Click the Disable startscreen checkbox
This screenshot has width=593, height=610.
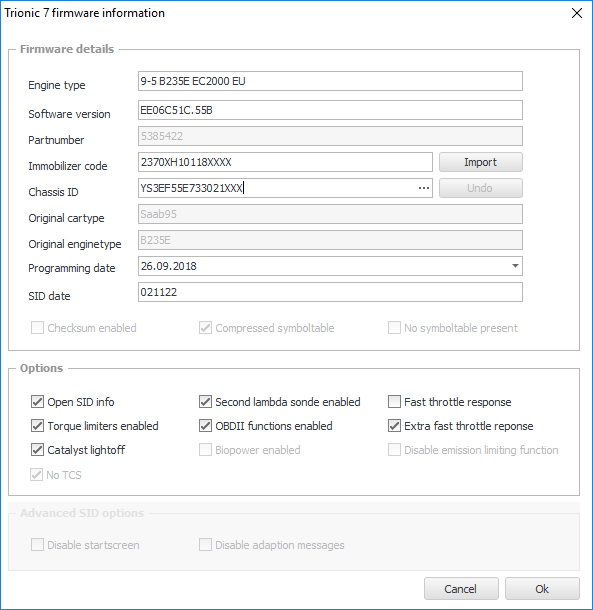click(37, 545)
